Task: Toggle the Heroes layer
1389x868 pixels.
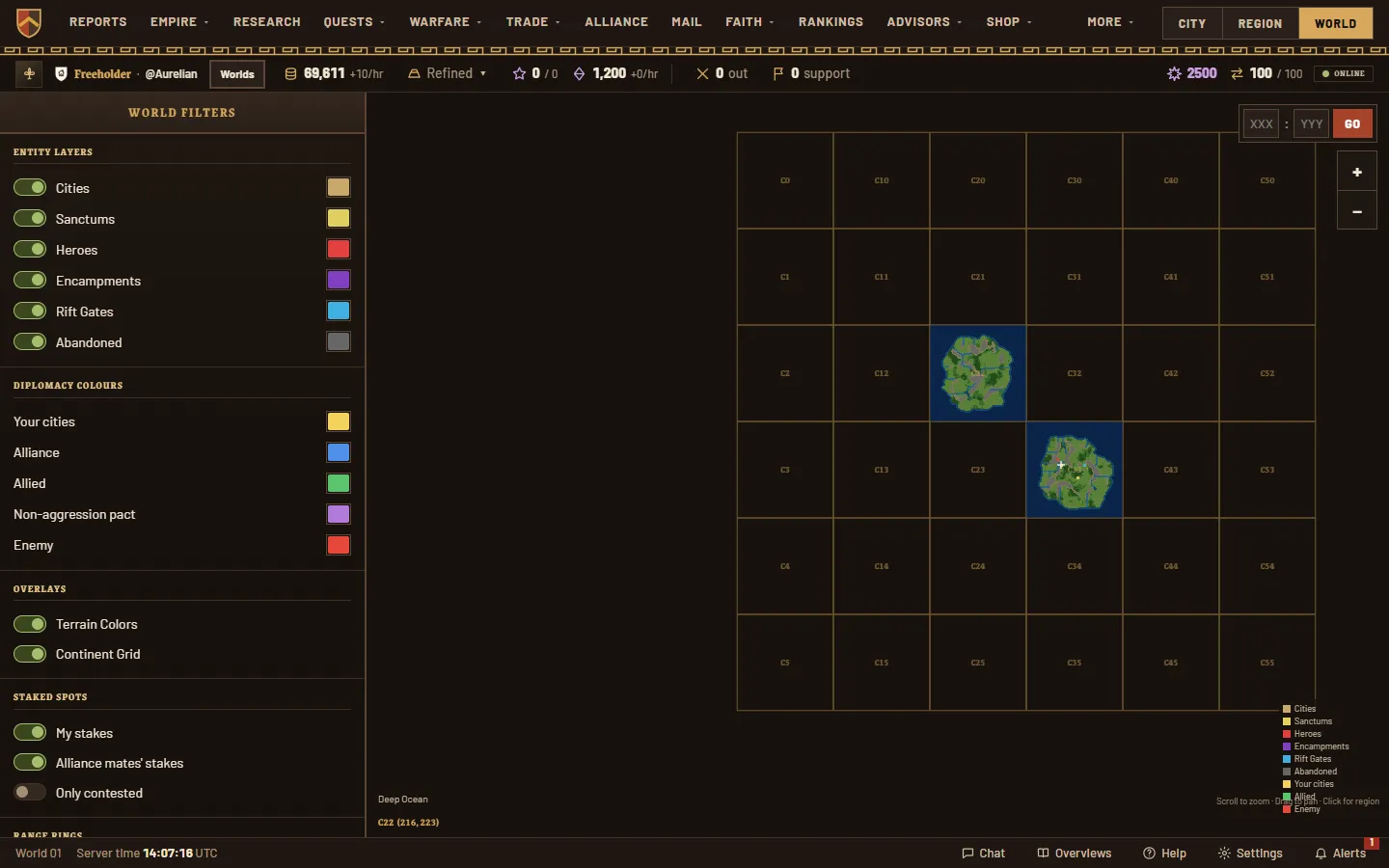Action: 30,249
